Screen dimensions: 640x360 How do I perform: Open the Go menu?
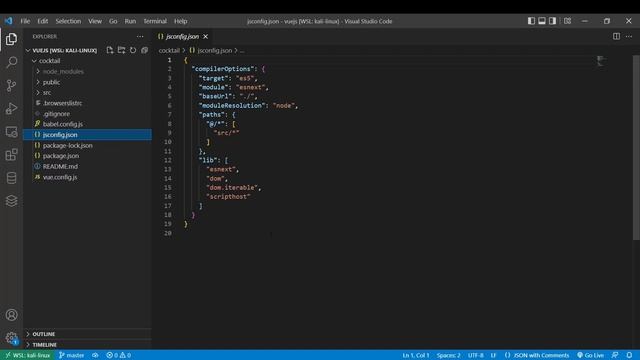tap(113, 21)
